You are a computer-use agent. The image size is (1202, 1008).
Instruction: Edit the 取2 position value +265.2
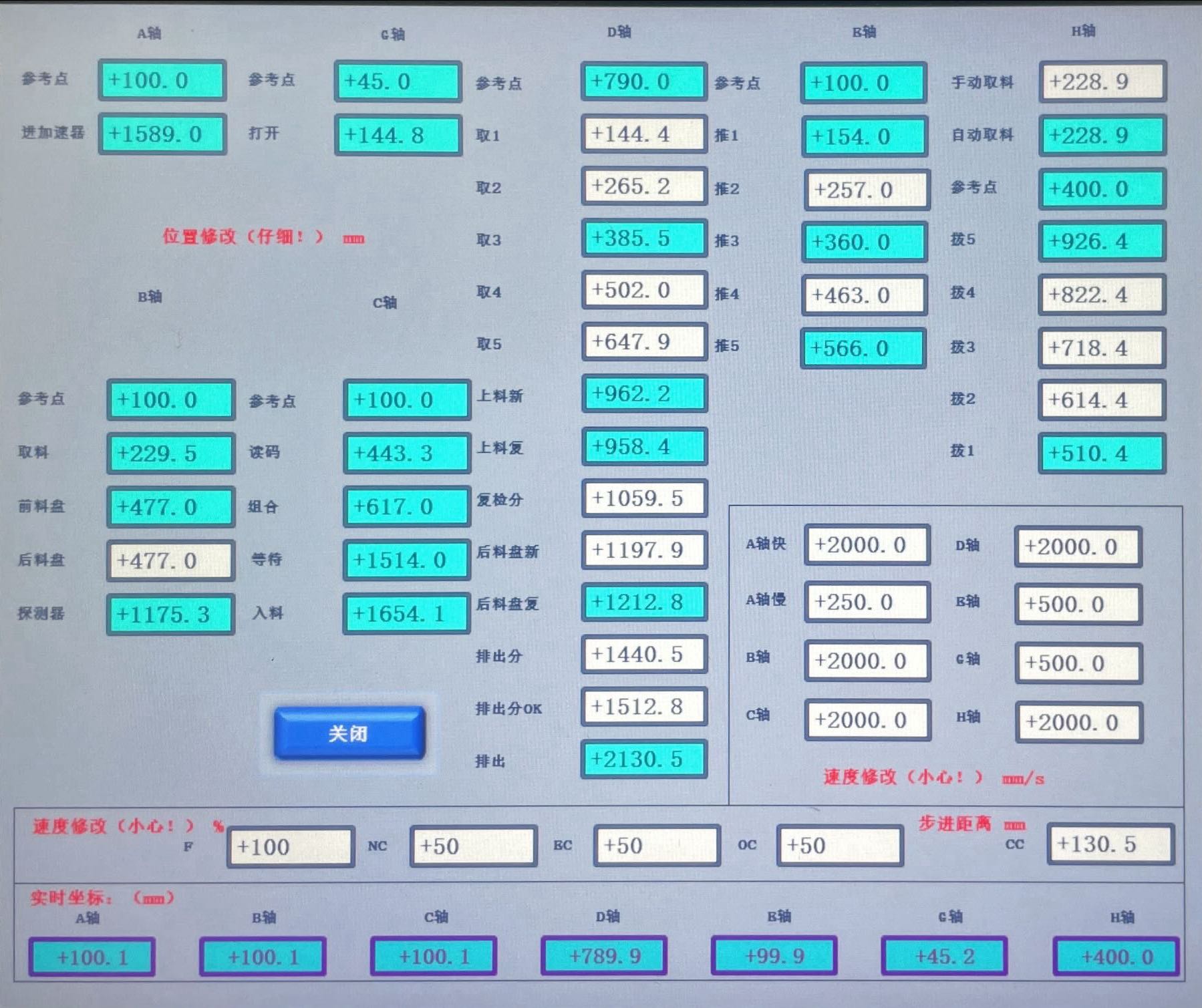coord(643,186)
